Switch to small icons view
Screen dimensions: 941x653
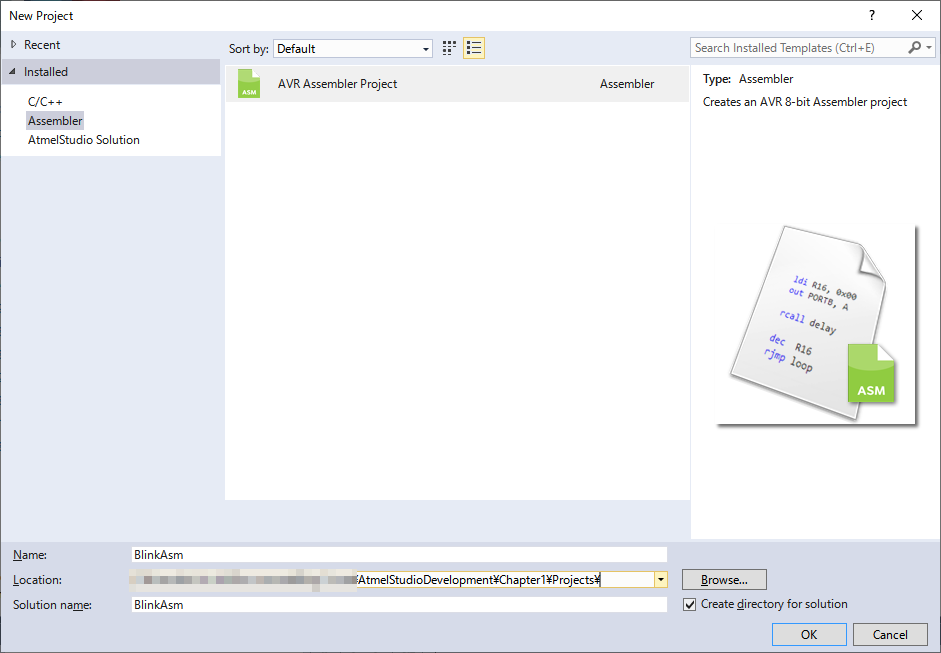[449, 48]
